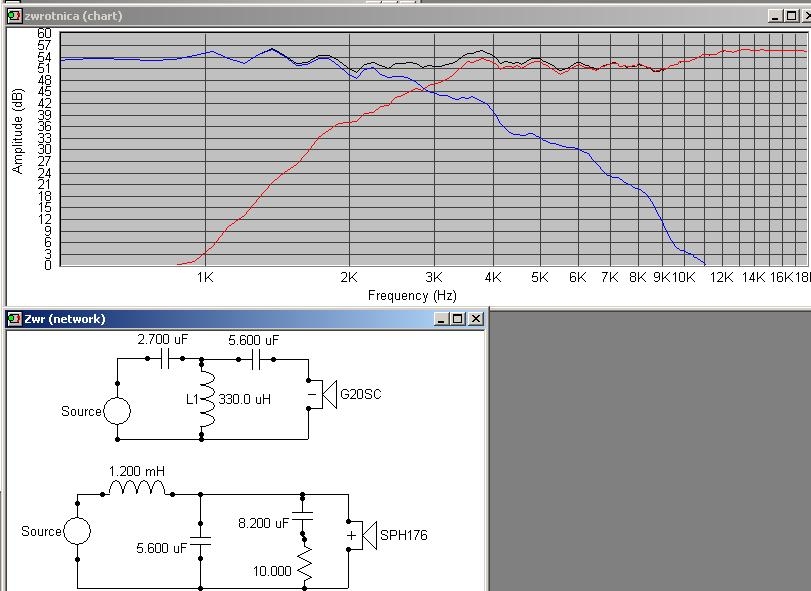
Task: Close the Zwr network window
Action: pyautogui.click(x=476, y=319)
